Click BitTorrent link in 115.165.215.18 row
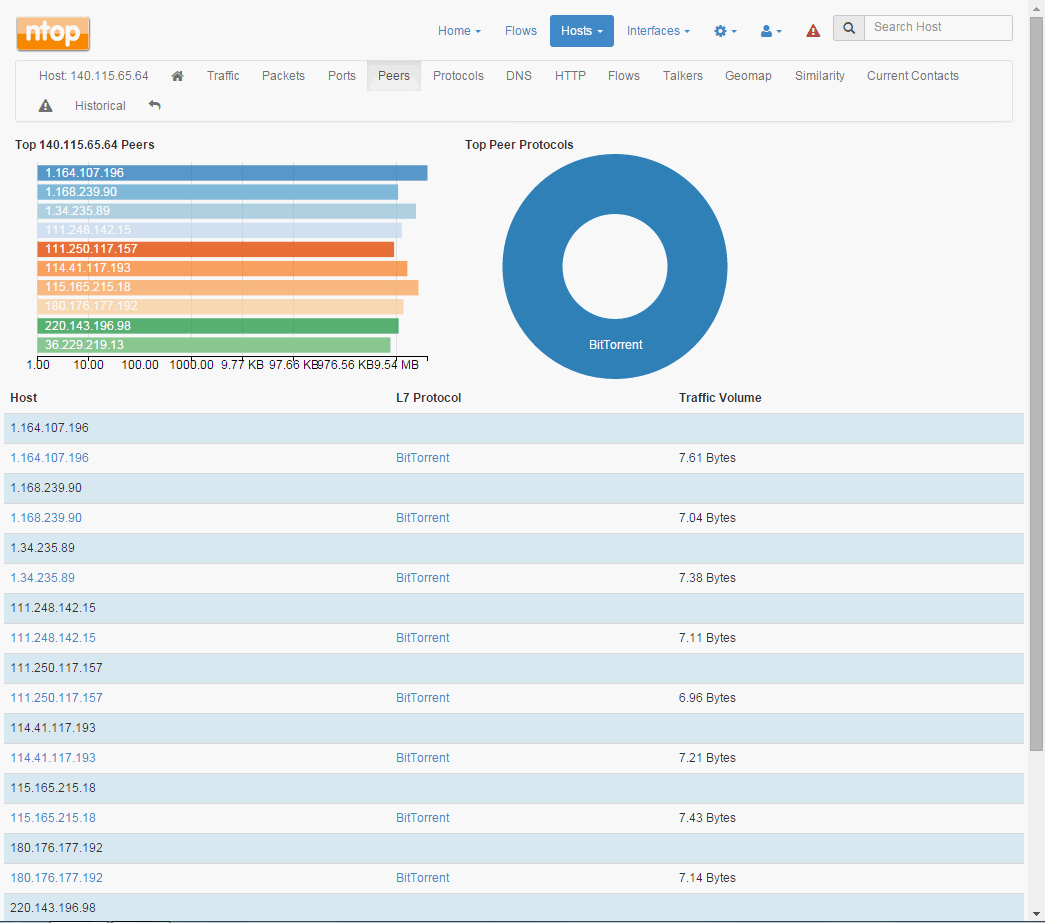The image size is (1045, 923). click(423, 818)
